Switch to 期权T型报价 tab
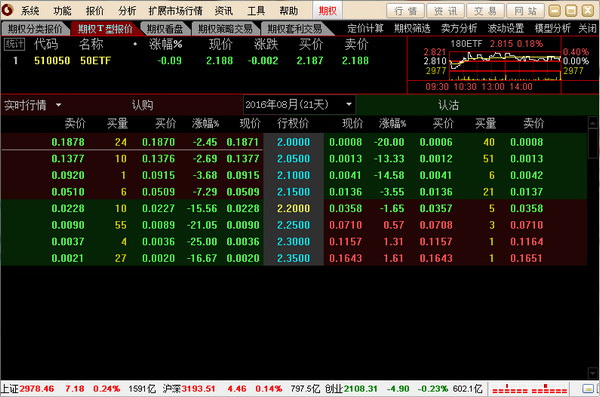 105,29
